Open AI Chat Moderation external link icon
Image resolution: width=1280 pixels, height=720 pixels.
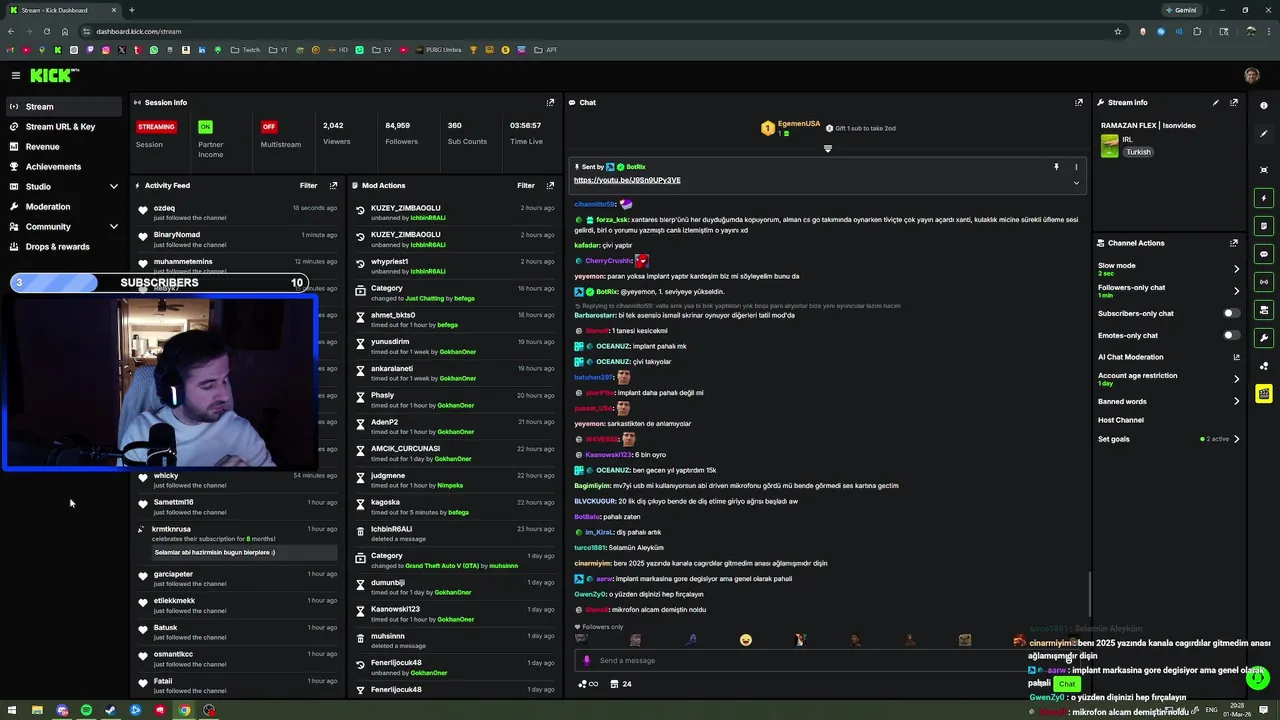pyautogui.click(x=1236, y=357)
